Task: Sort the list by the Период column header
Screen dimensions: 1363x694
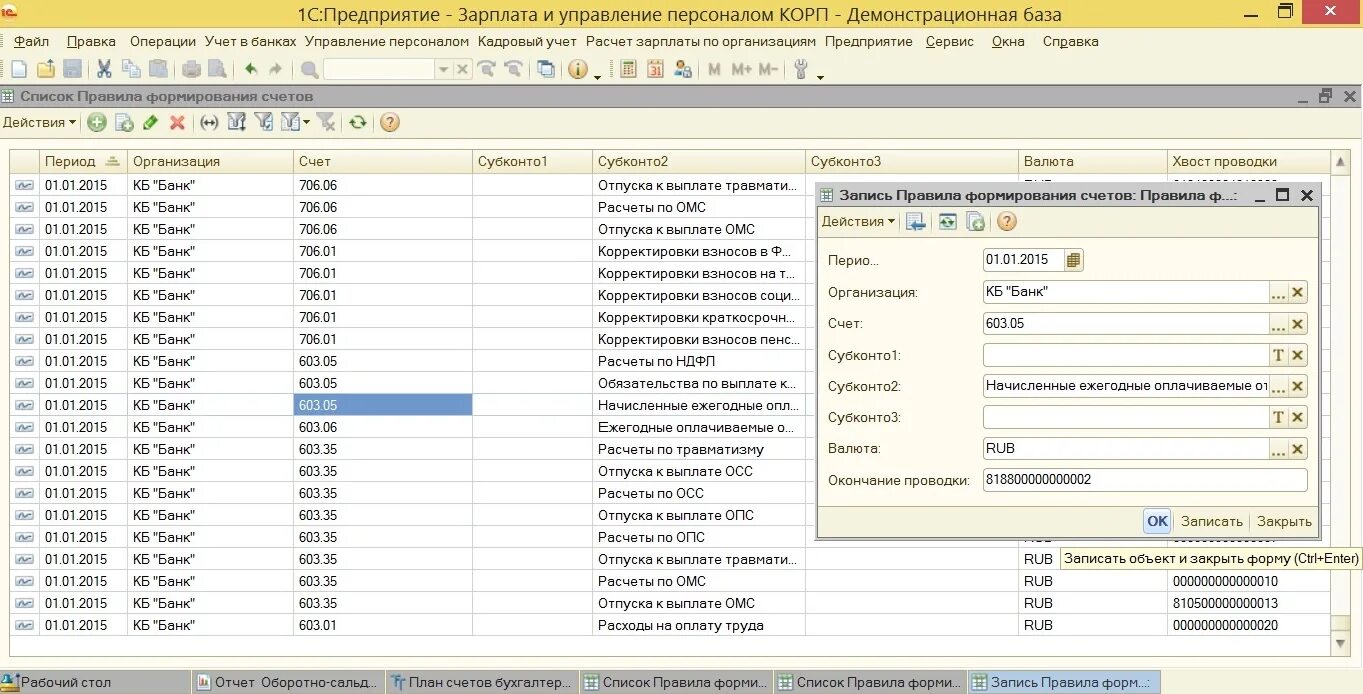Action: (x=83, y=161)
